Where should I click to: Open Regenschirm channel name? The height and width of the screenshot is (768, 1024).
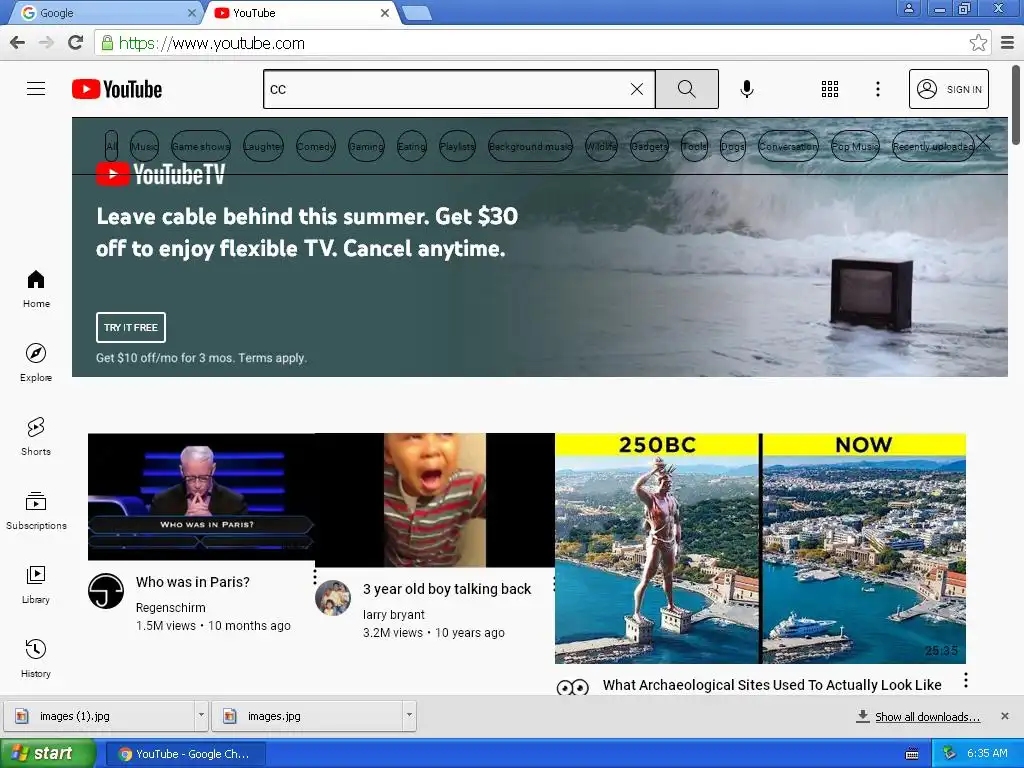pyautogui.click(x=170, y=607)
